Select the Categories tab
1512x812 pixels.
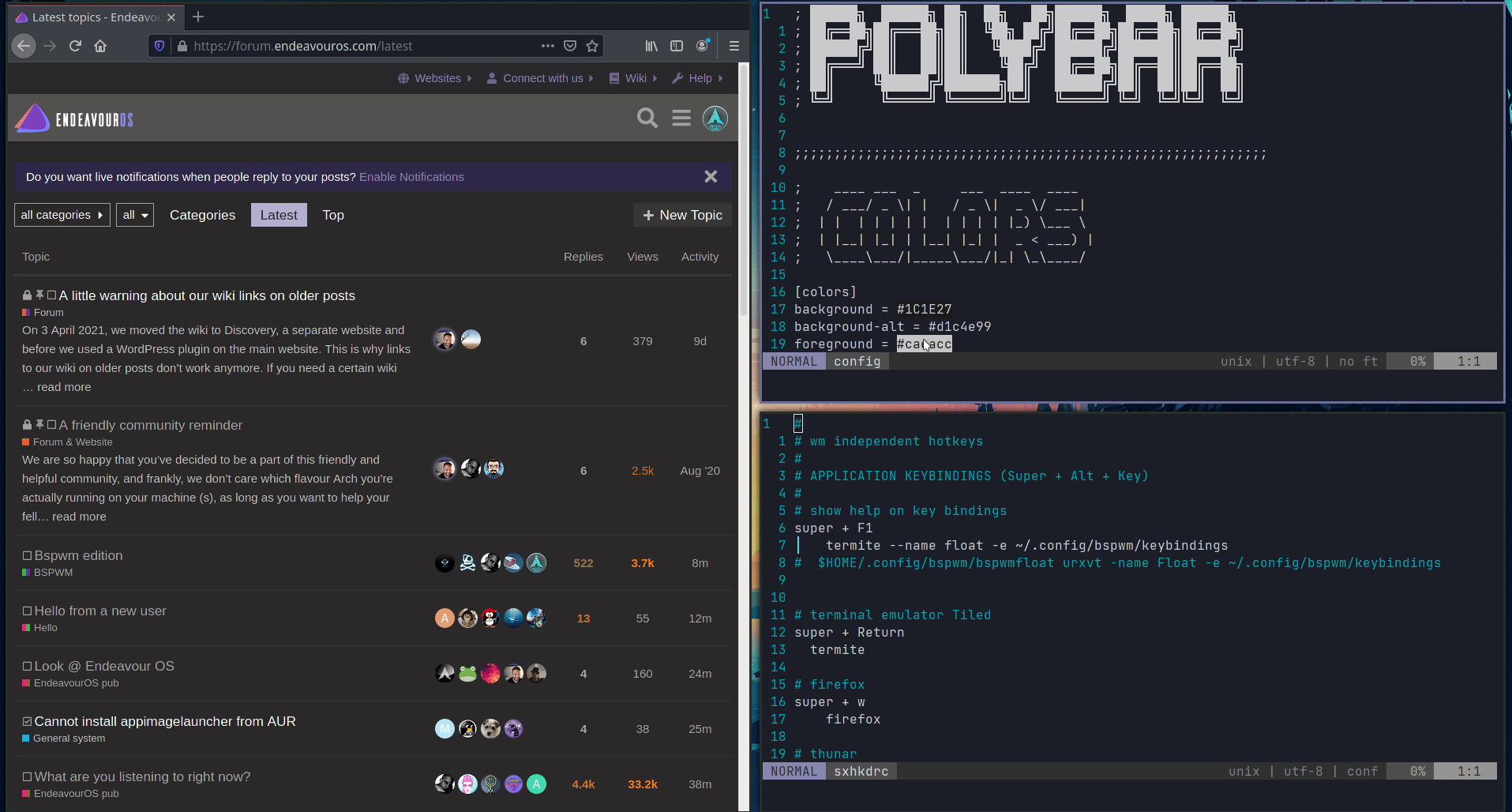[x=202, y=215]
